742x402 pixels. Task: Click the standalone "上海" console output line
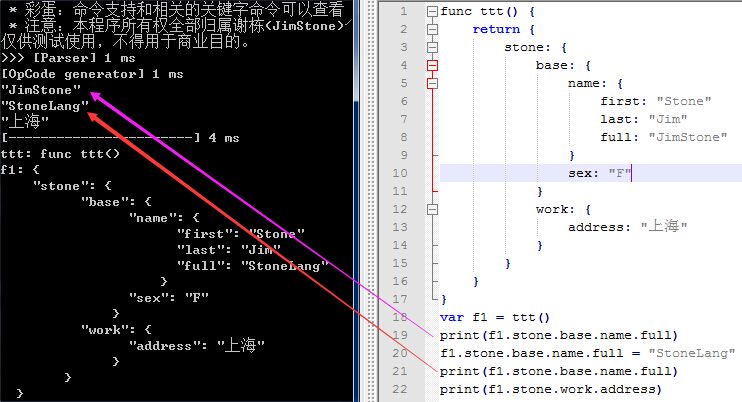click(25, 122)
